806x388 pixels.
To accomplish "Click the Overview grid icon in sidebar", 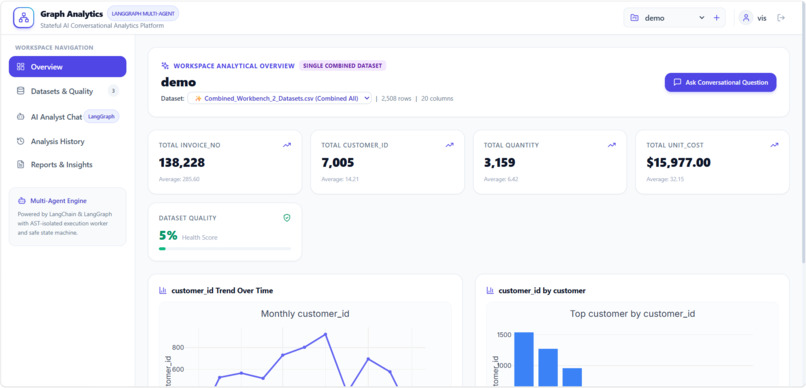I will 21,67.
